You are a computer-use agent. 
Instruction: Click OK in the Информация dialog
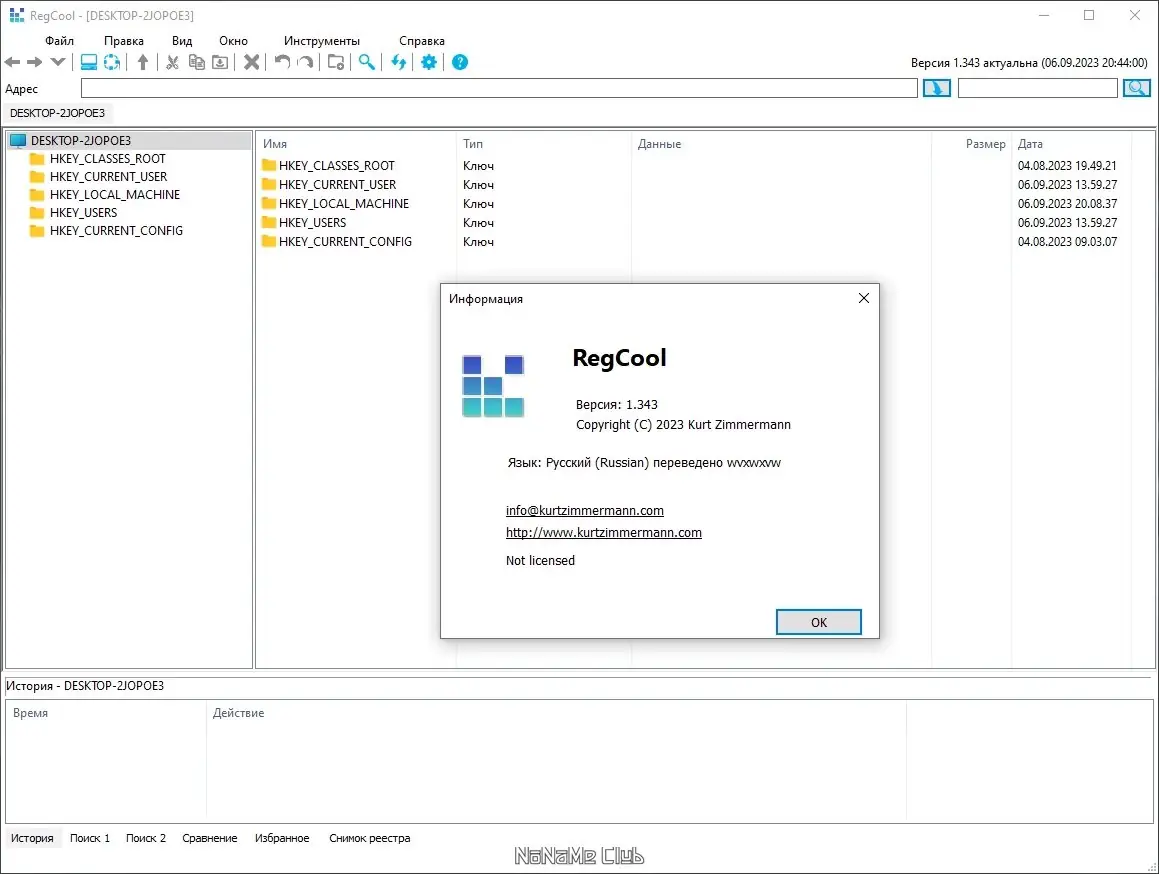pyautogui.click(x=818, y=623)
